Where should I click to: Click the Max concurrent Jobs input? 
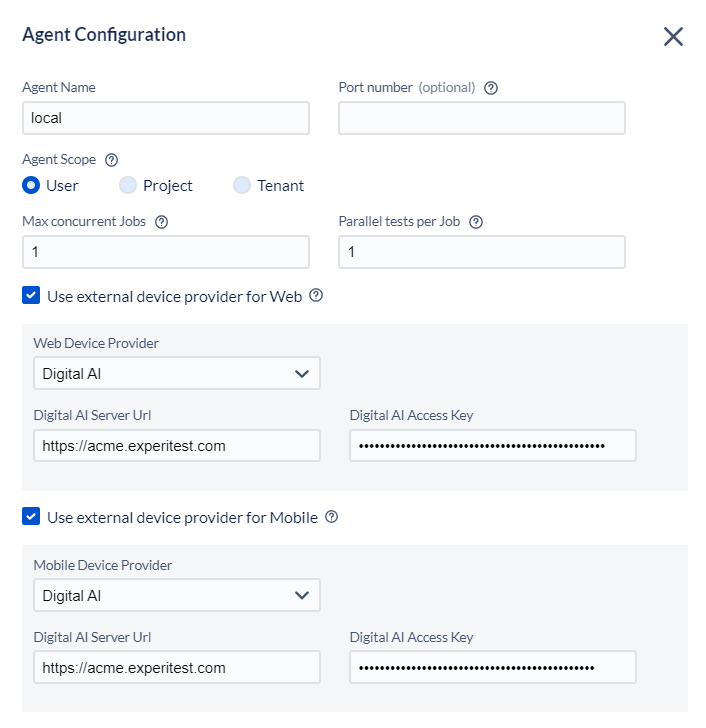pos(166,252)
